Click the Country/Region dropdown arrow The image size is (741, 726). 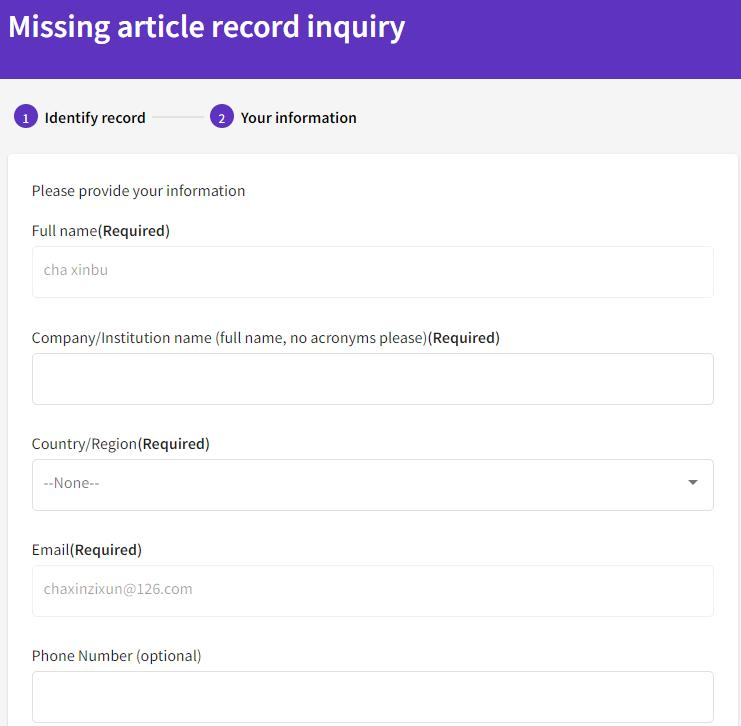pos(693,483)
